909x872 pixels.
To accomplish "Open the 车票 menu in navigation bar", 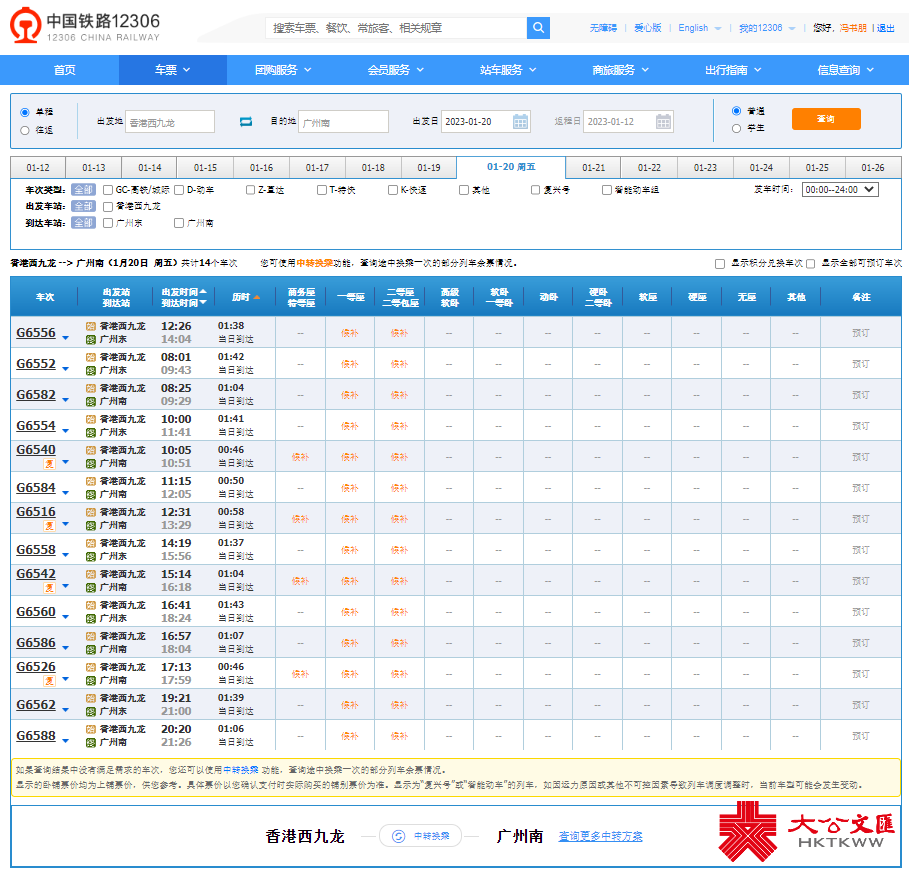I will pos(172,70).
